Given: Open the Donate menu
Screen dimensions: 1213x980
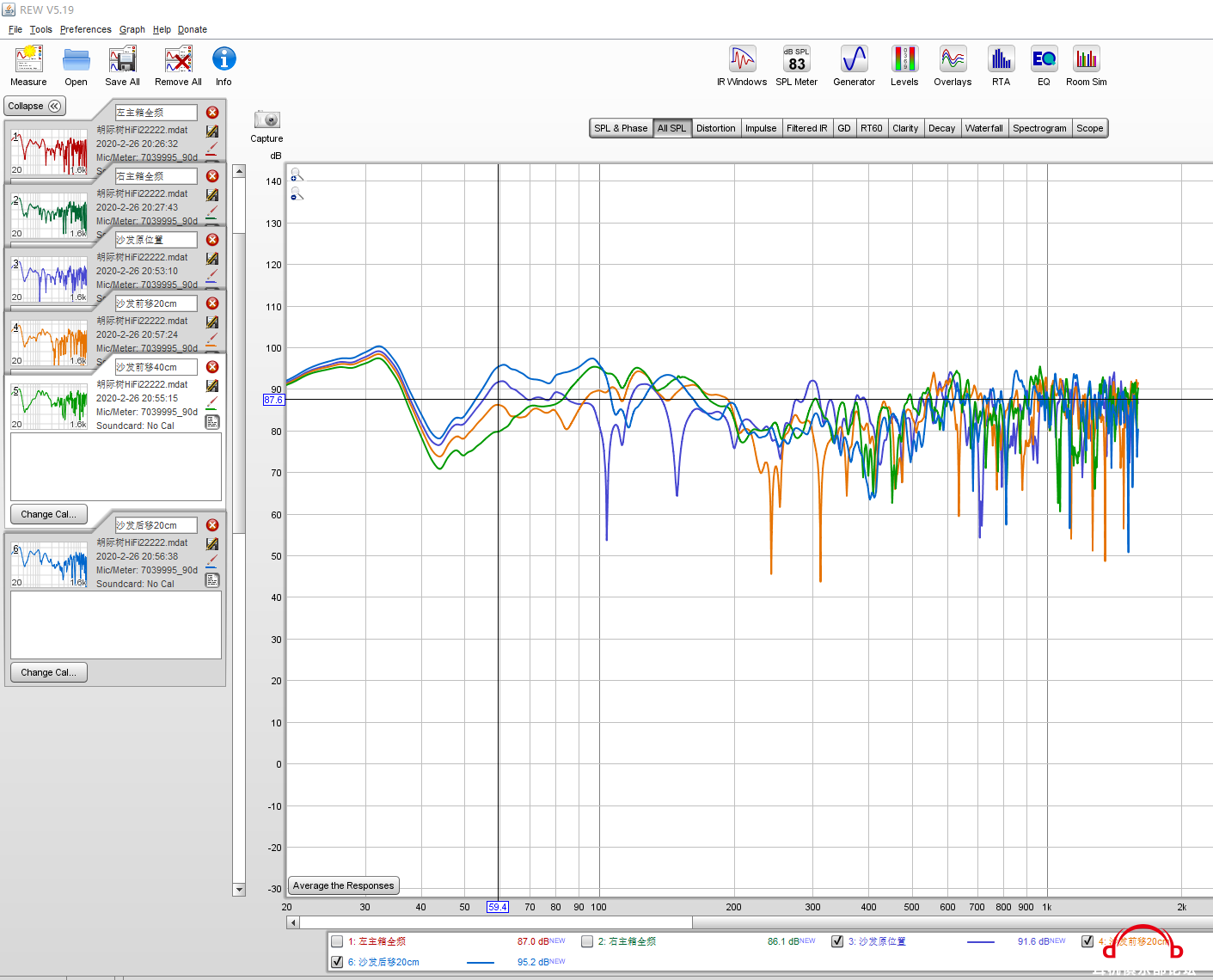Looking at the screenshot, I should [193, 29].
